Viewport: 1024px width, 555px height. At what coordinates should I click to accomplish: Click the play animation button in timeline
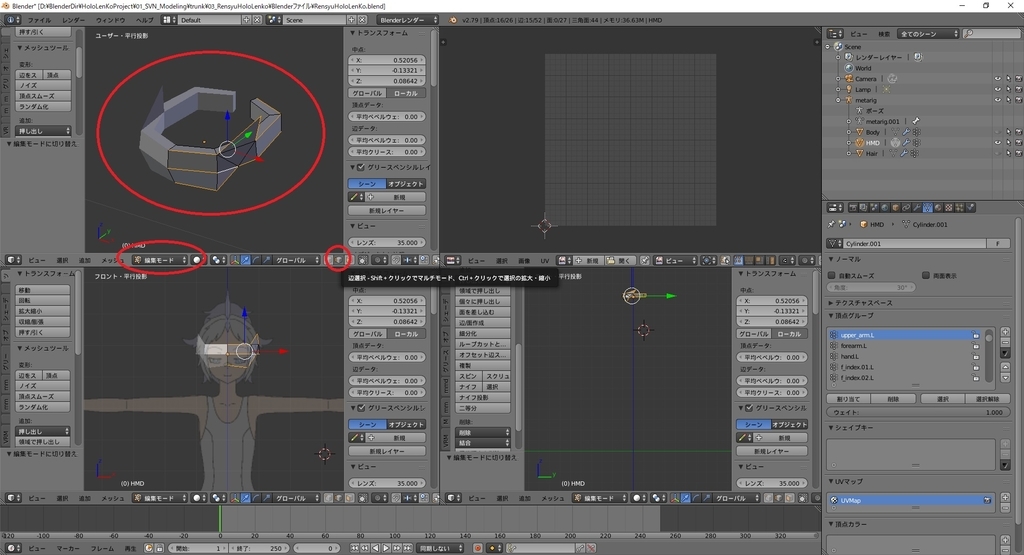tap(386, 548)
